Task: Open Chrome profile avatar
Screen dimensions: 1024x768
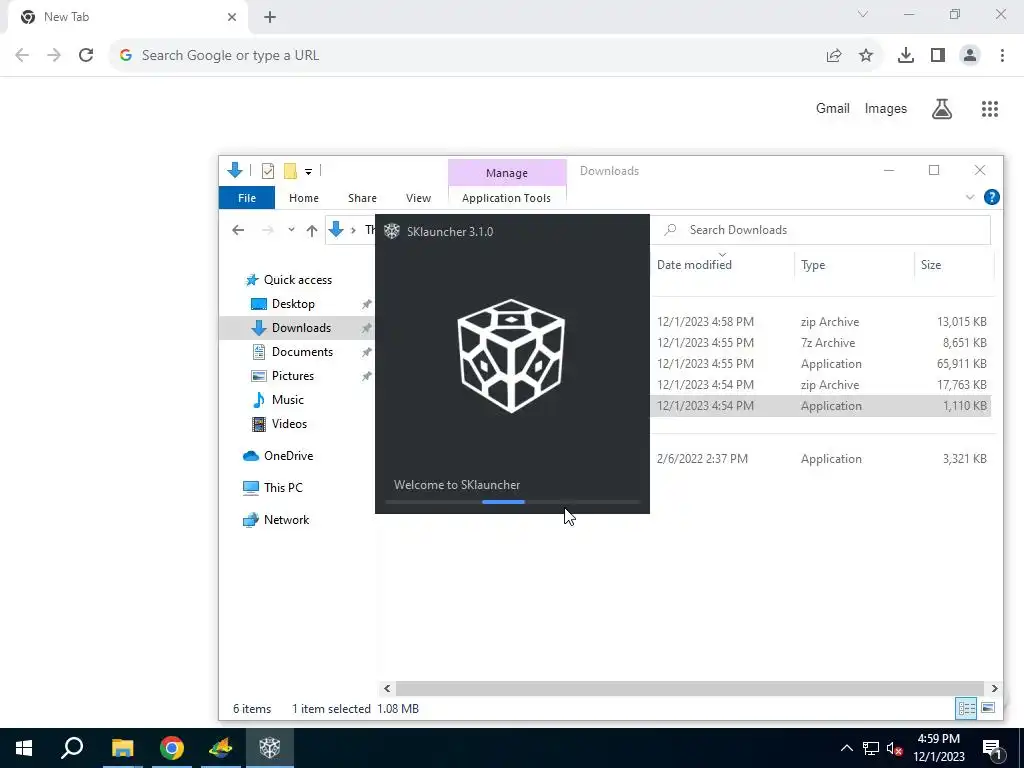Action: pyautogui.click(x=970, y=56)
